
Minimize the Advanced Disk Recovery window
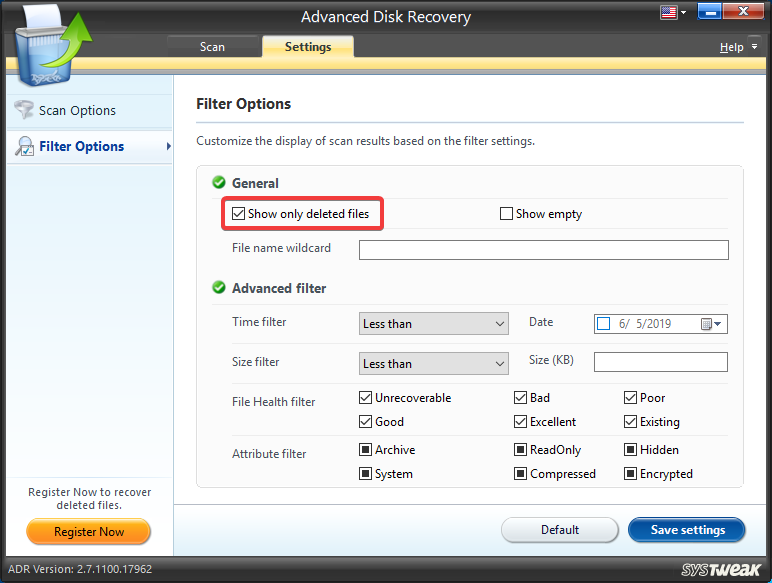point(709,12)
